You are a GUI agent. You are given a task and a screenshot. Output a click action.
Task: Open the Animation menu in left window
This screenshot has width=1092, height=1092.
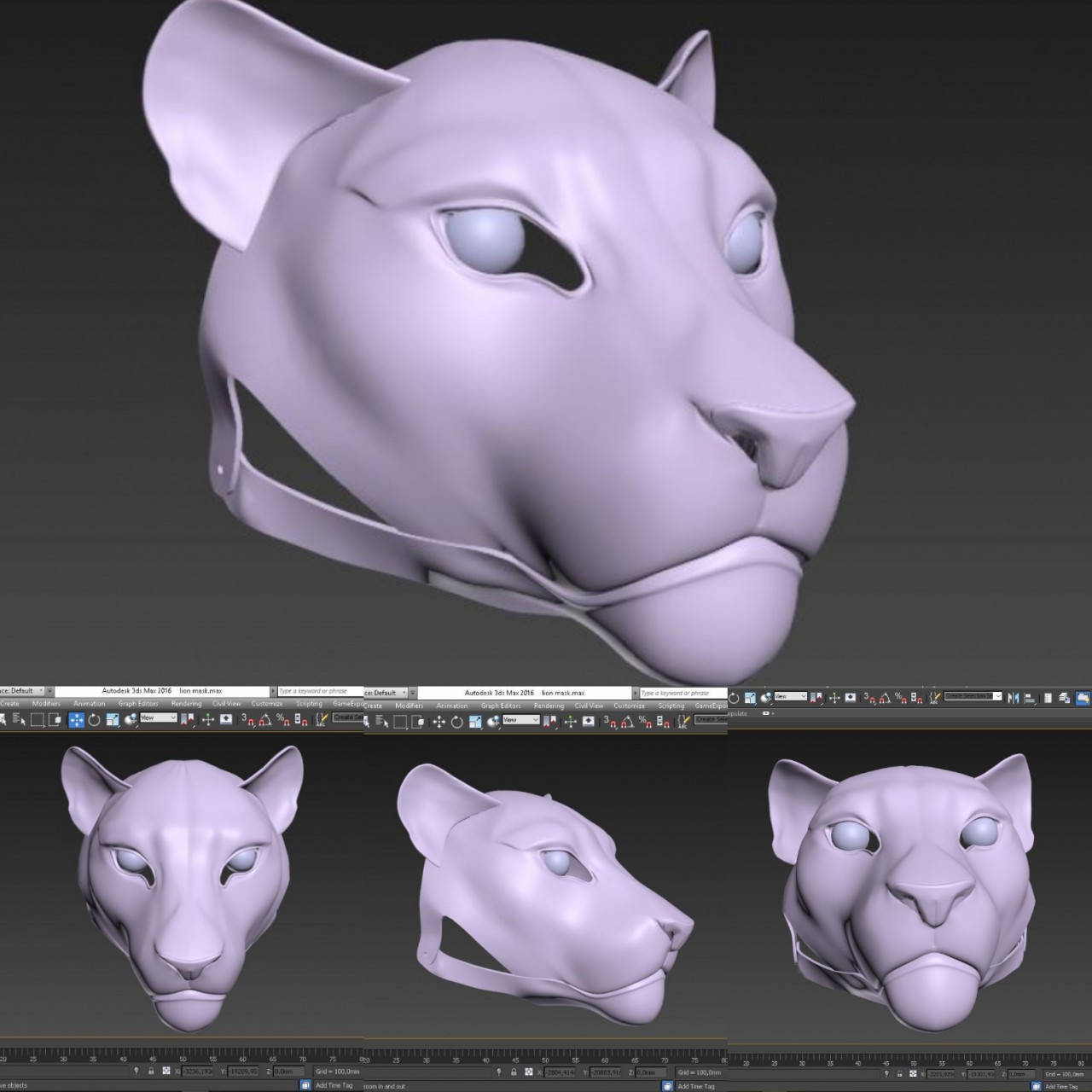click(90, 704)
